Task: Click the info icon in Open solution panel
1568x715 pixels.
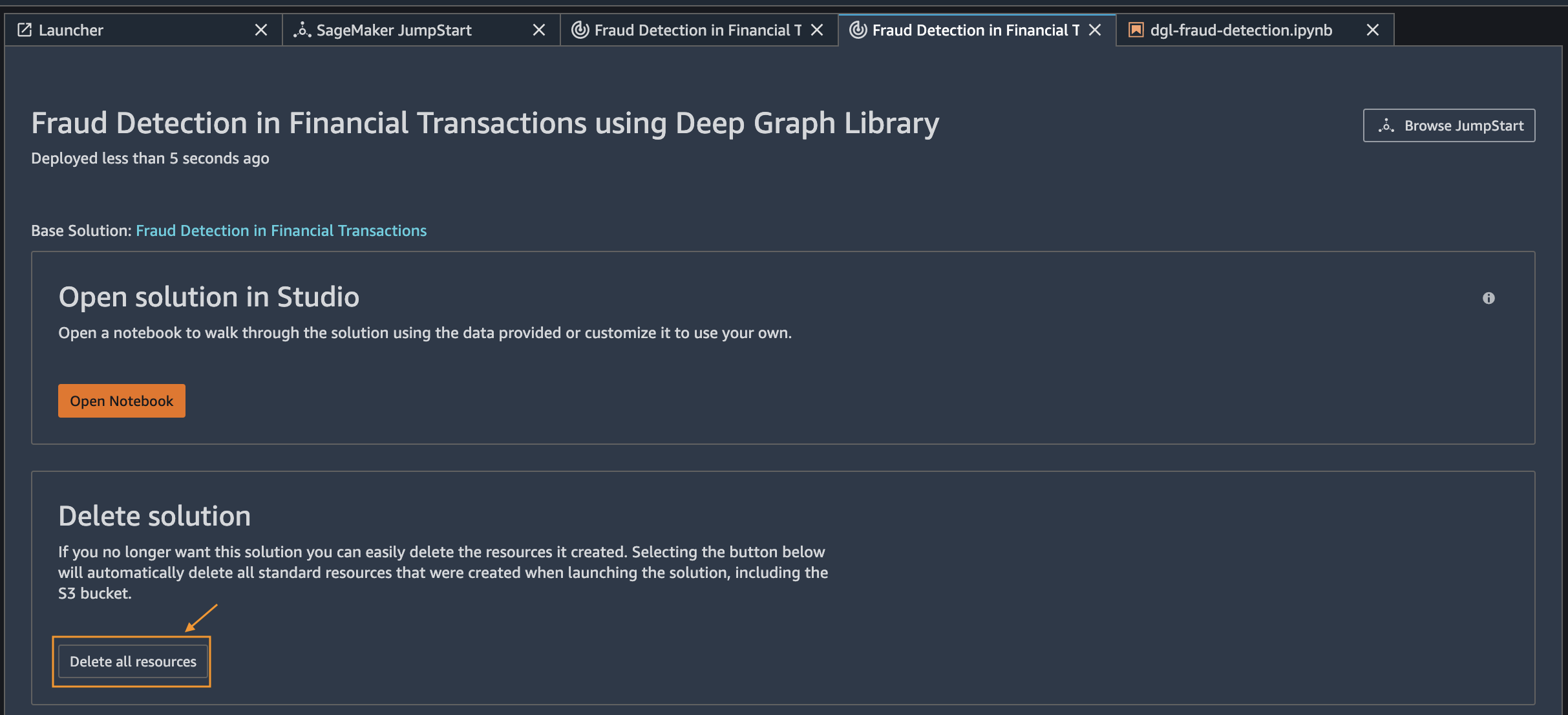Action: [1489, 298]
